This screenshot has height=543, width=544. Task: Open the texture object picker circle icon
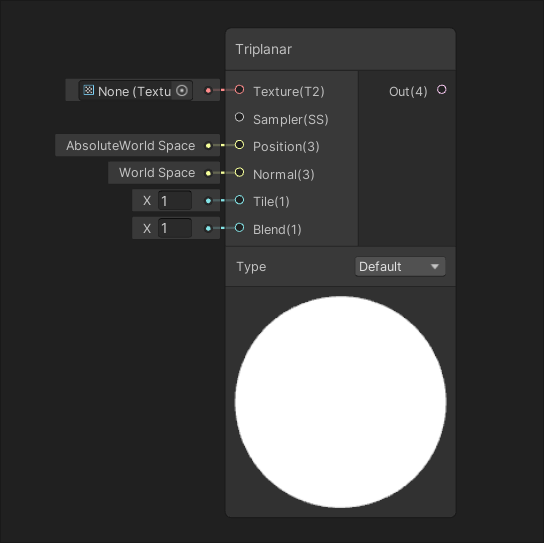tap(182, 91)
